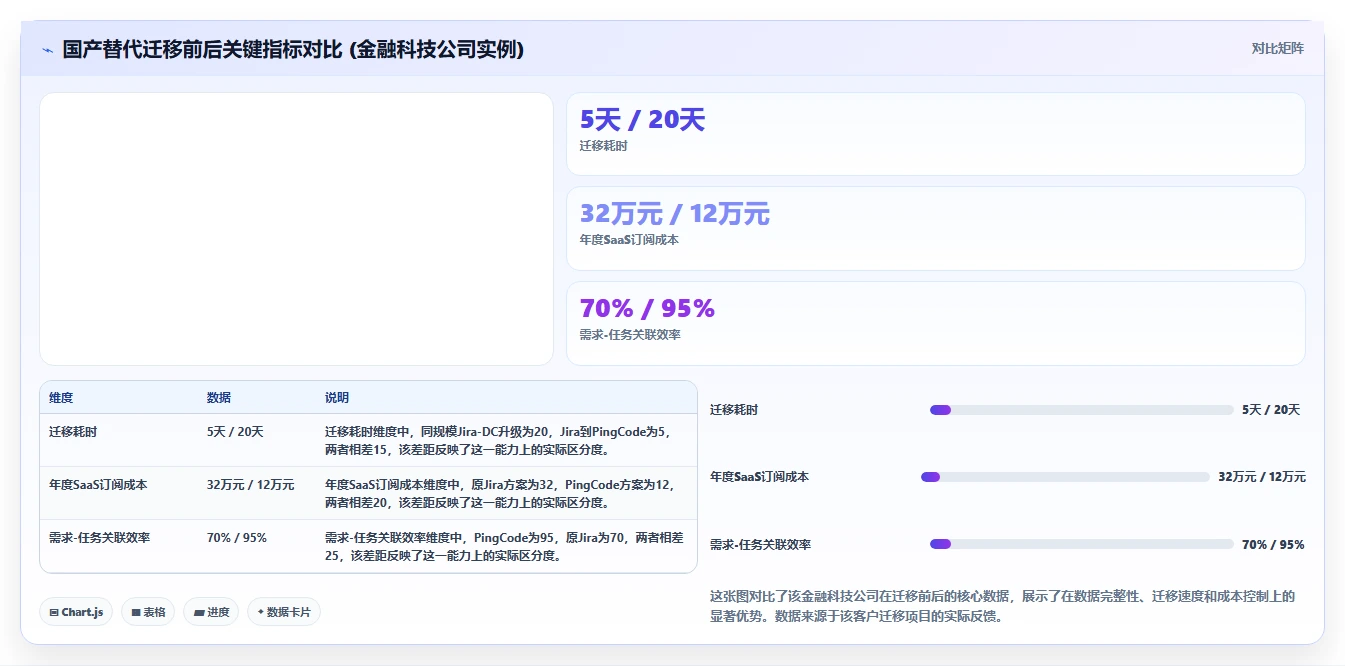Click the lightning icon beside the title
The image size is (1345, 666).
48,50
